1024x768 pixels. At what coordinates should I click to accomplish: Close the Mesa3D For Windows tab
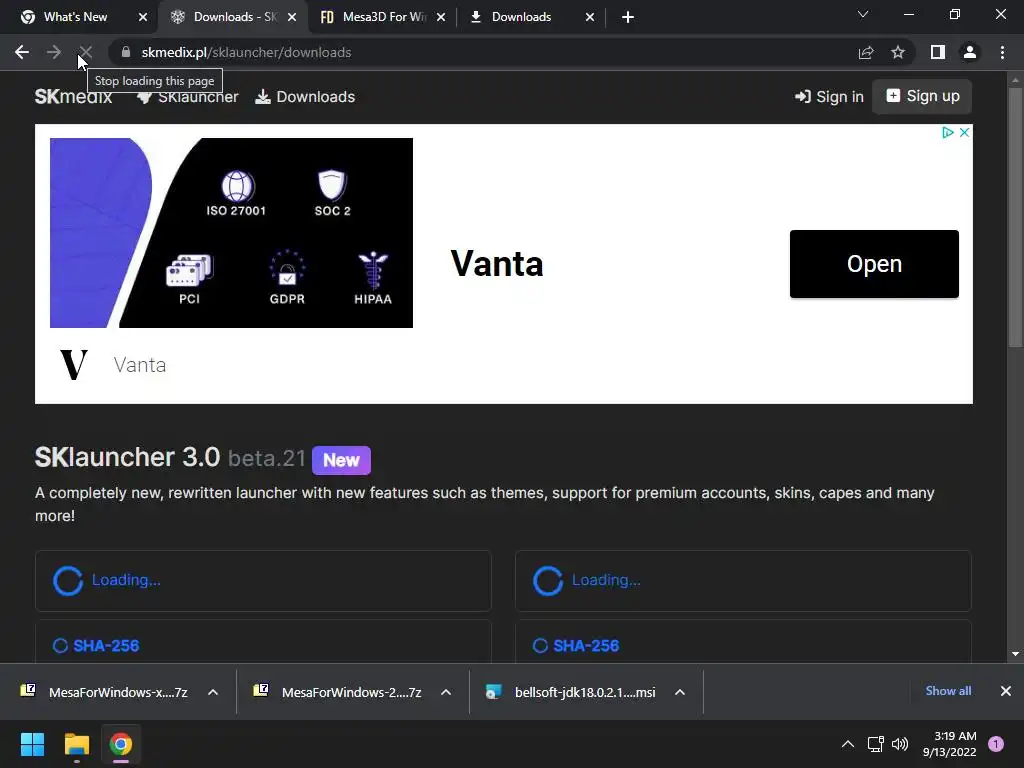click(441, 17)
